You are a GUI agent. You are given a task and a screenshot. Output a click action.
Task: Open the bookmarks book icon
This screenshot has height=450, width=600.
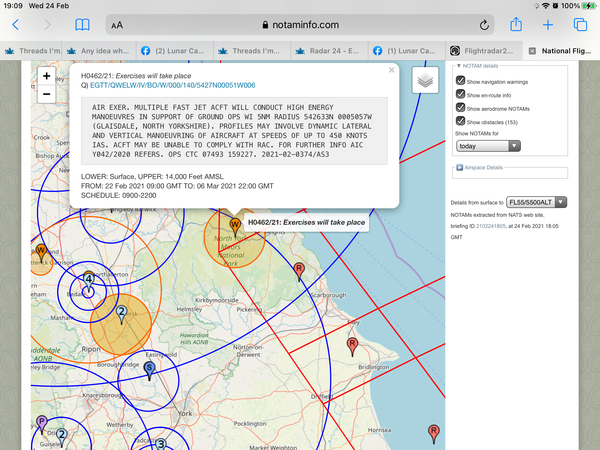[x=82, y=25]
